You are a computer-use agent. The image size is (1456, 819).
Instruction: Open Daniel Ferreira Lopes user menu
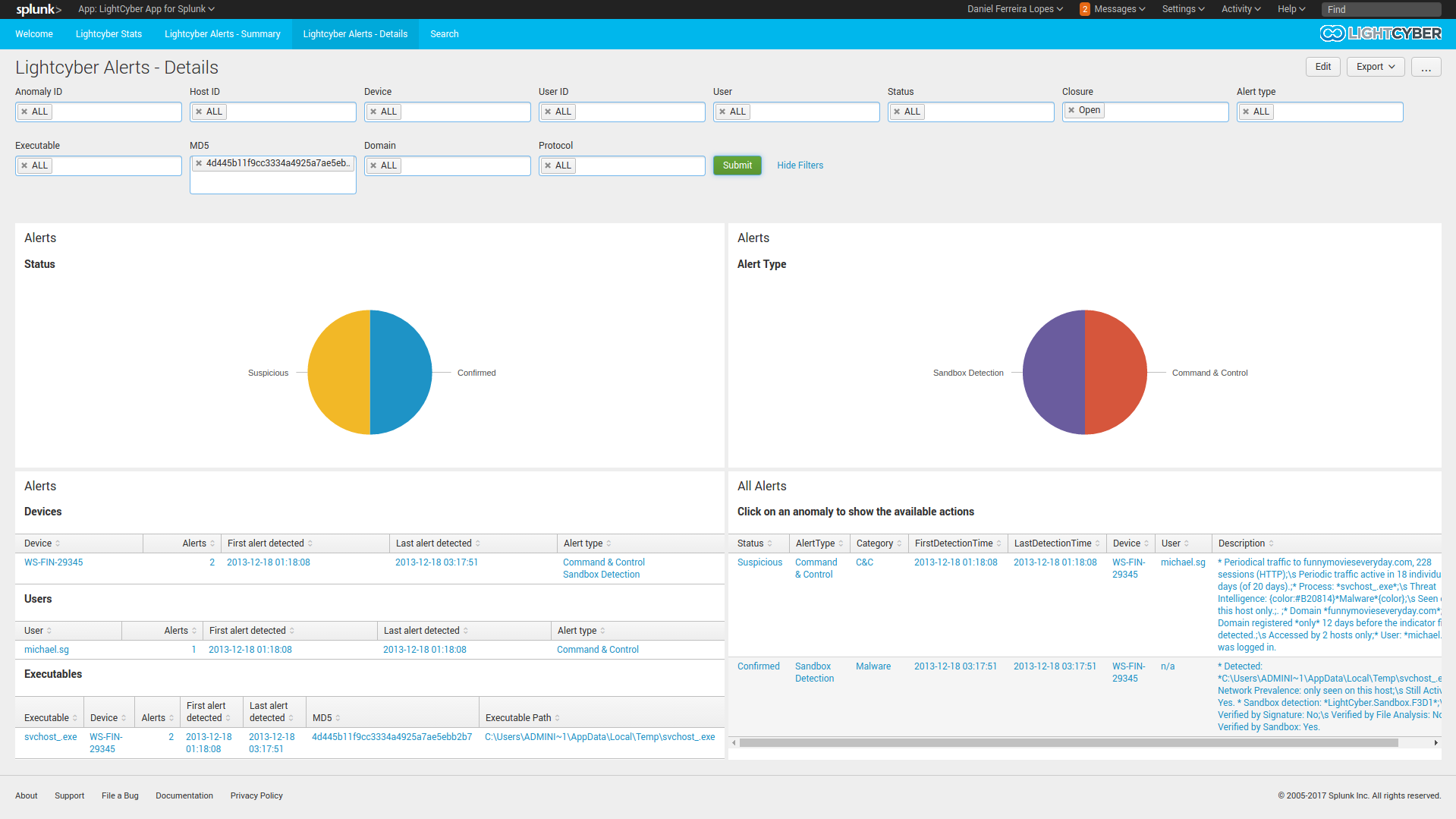click(x=1014, y=9)
